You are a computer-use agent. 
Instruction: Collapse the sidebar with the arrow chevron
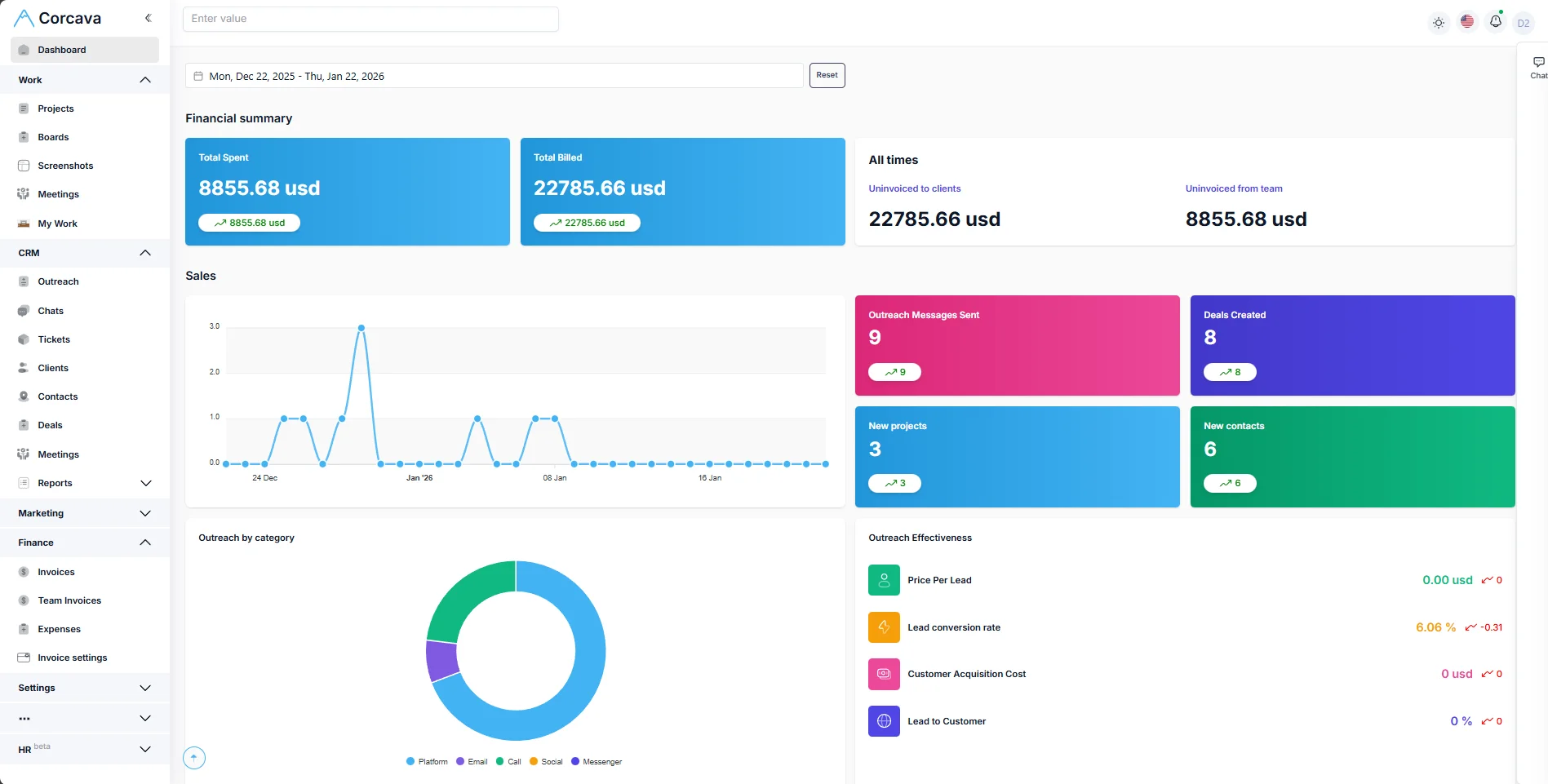pyautogui.click(x=148, y=17)
